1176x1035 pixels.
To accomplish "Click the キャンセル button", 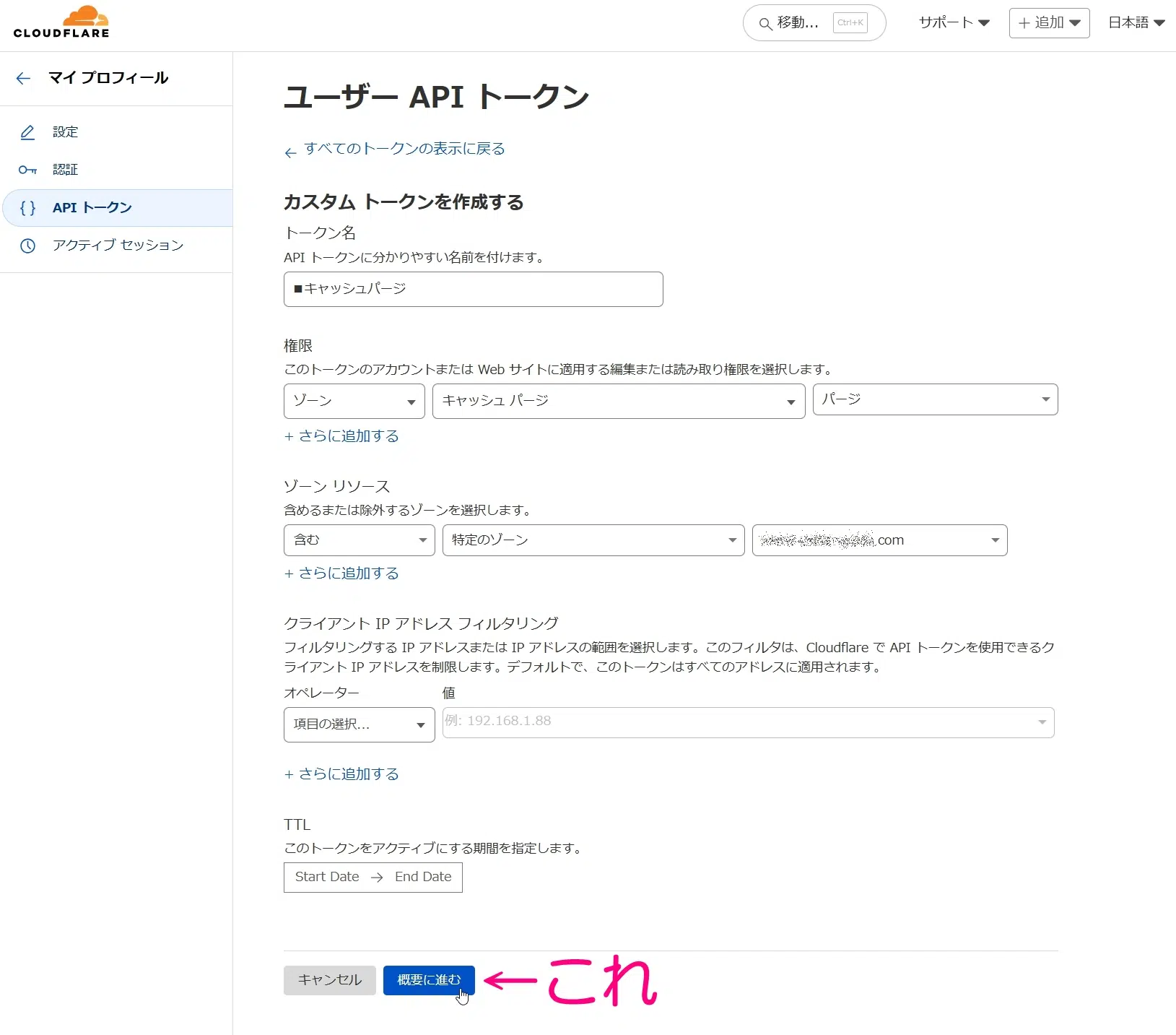I will 328,980.
